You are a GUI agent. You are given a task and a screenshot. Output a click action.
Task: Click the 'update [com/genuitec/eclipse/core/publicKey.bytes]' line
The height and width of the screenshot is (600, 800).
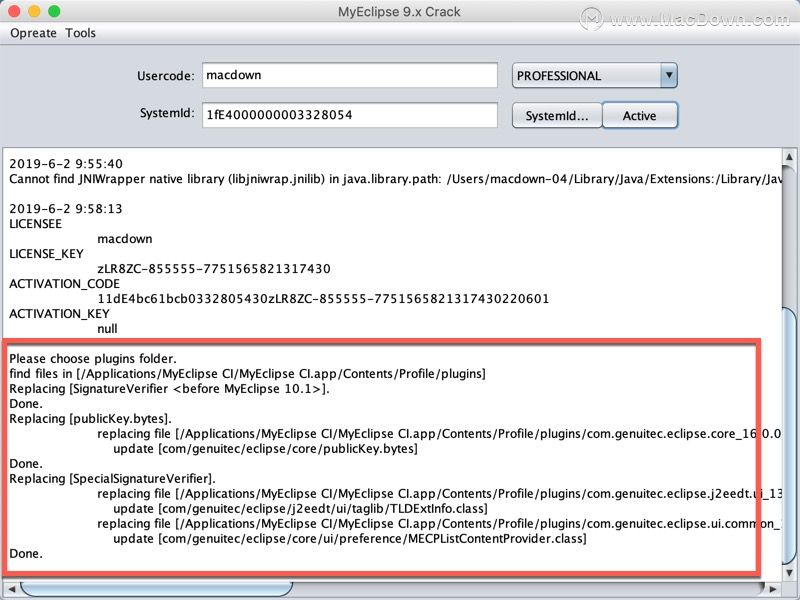pyautogui.click(x=265, y=449)
